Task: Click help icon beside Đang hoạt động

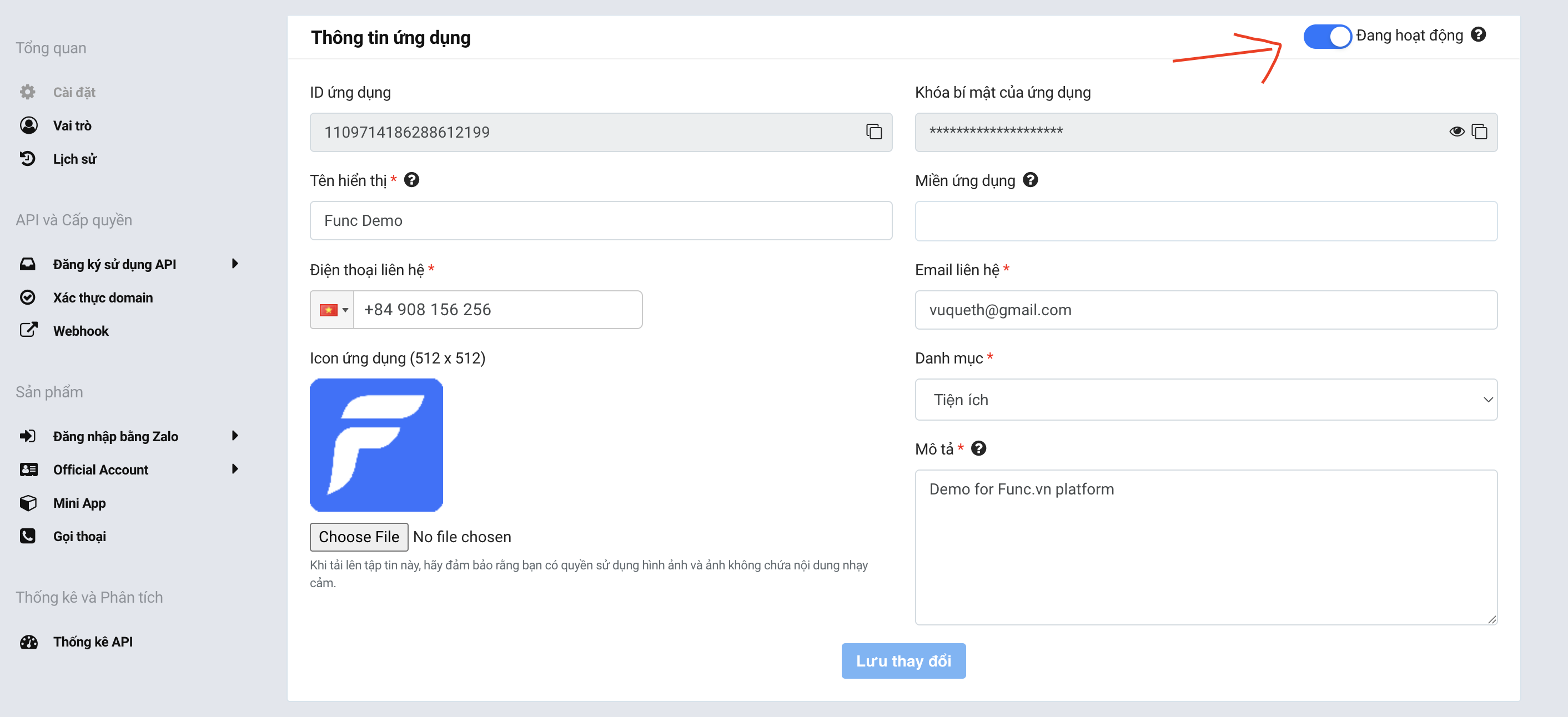Action: [1479, 34]
